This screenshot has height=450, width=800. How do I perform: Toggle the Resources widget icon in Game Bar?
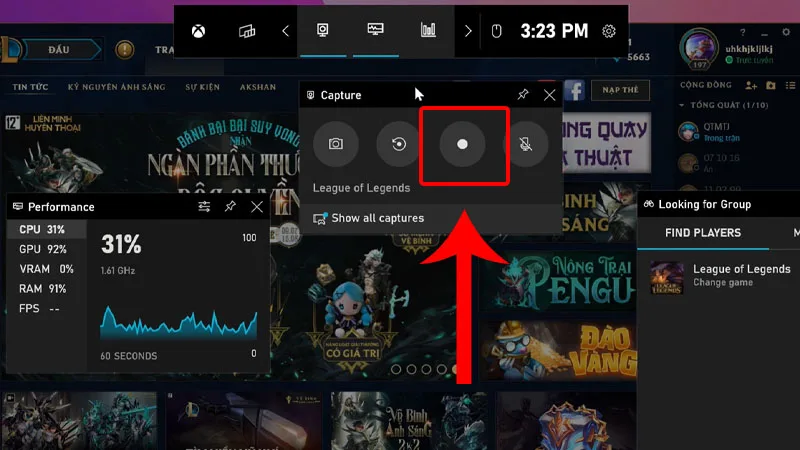coord(428,31)
